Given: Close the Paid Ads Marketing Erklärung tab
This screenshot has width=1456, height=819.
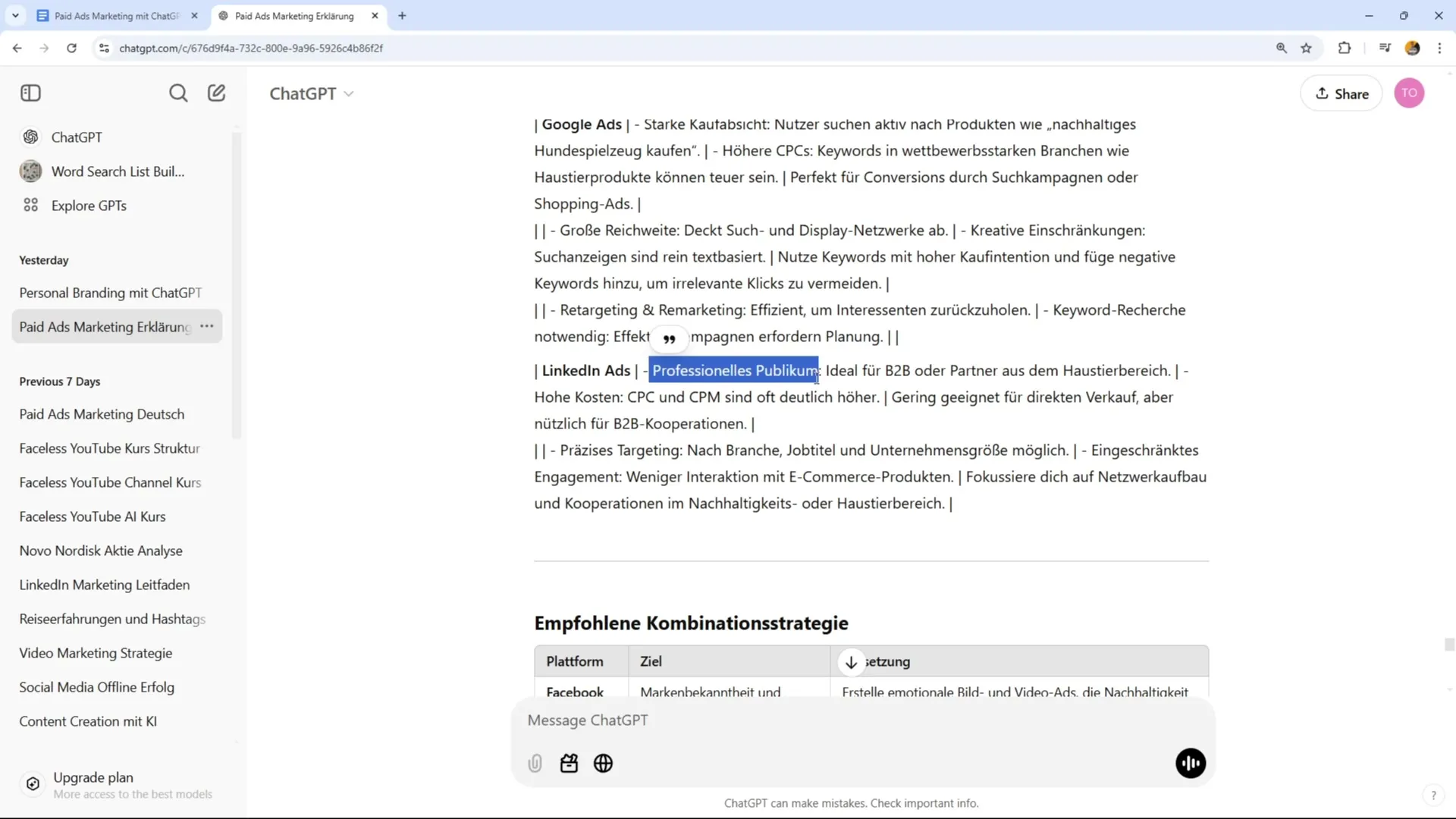Looking at the screenshot, I should pyautogui.click(x=375, y=15).
